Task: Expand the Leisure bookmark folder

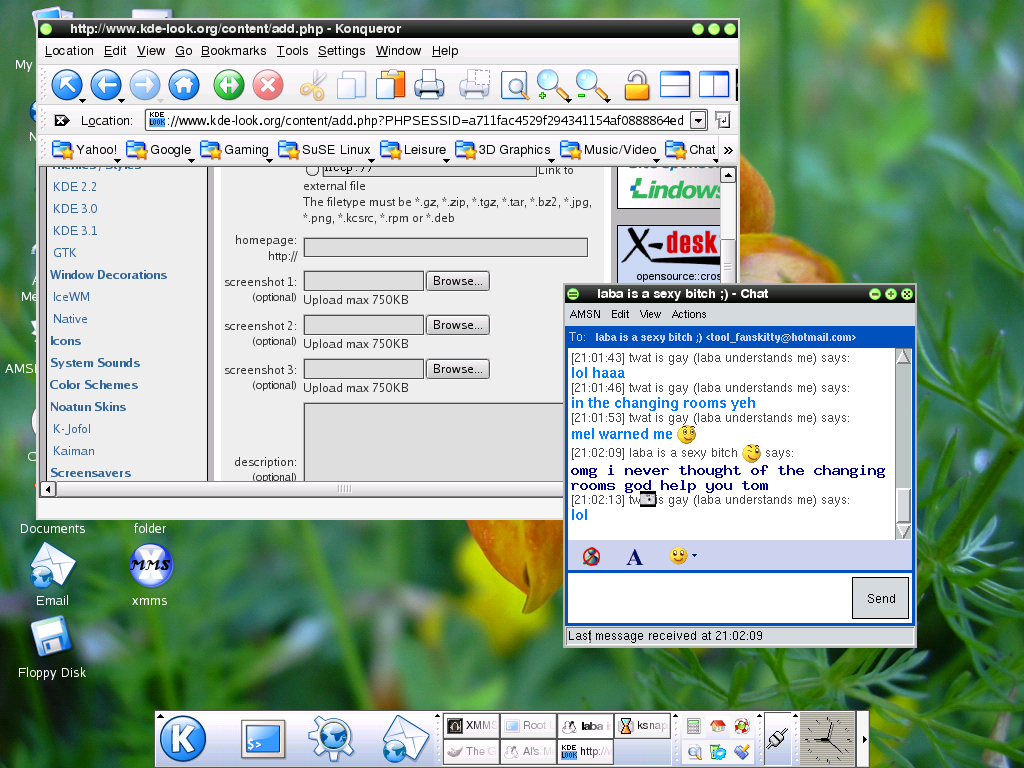Action: 414,150
